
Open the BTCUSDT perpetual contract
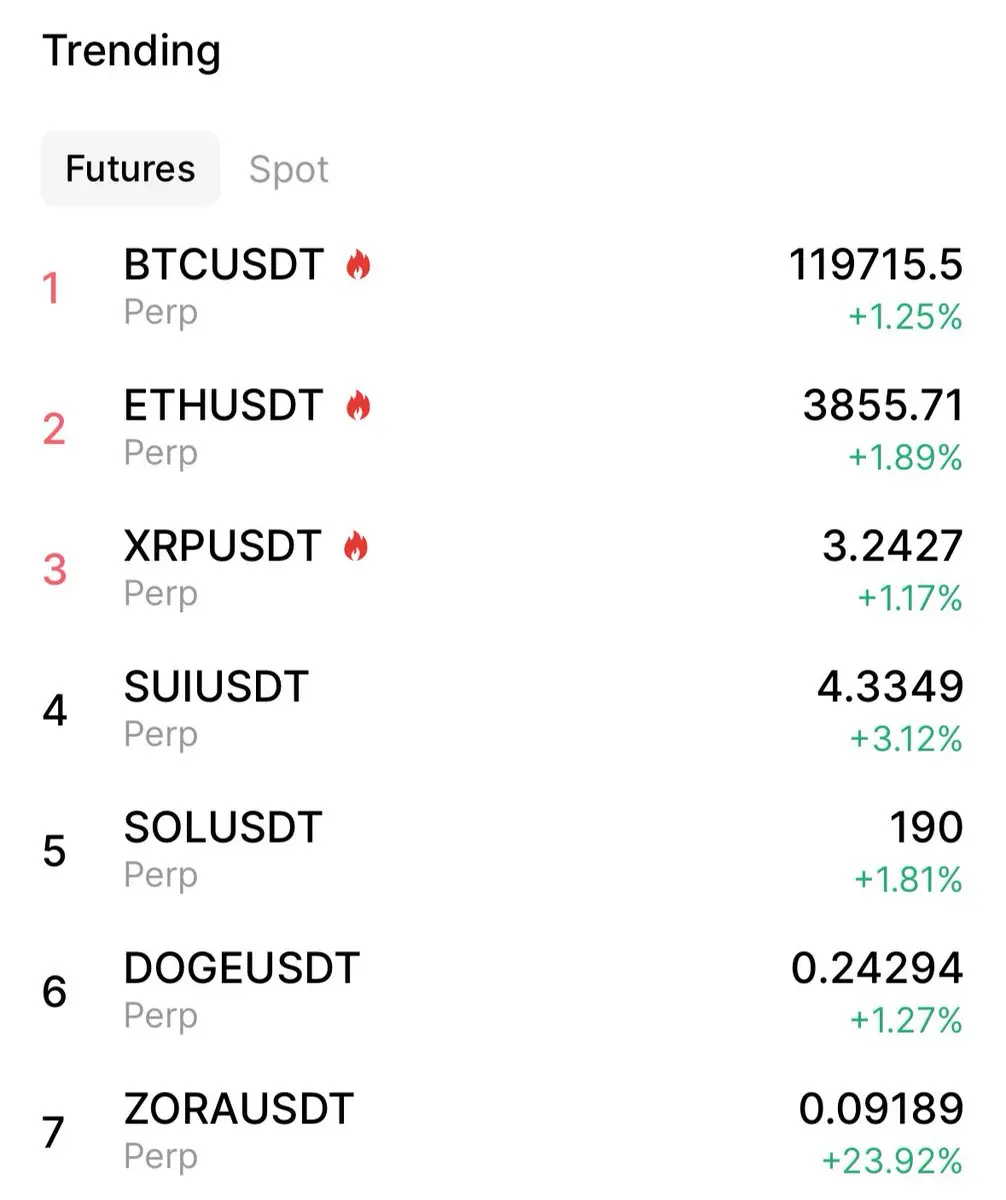(x=503, y=289)
